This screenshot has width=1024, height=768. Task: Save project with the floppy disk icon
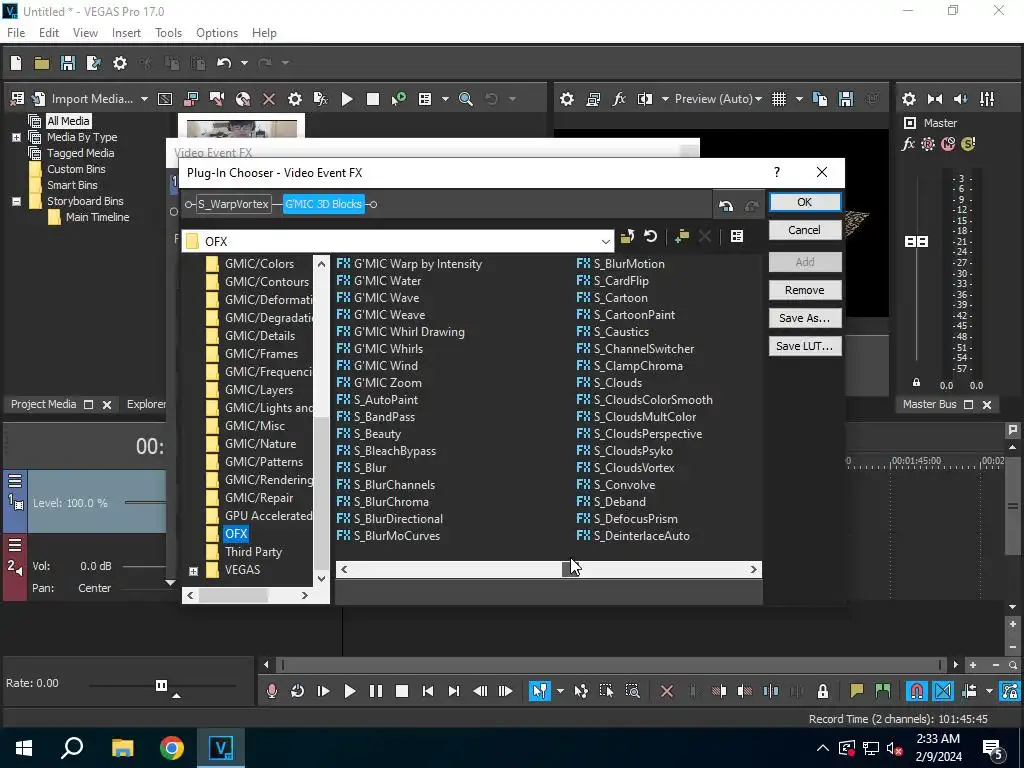[x=68, y=63]
